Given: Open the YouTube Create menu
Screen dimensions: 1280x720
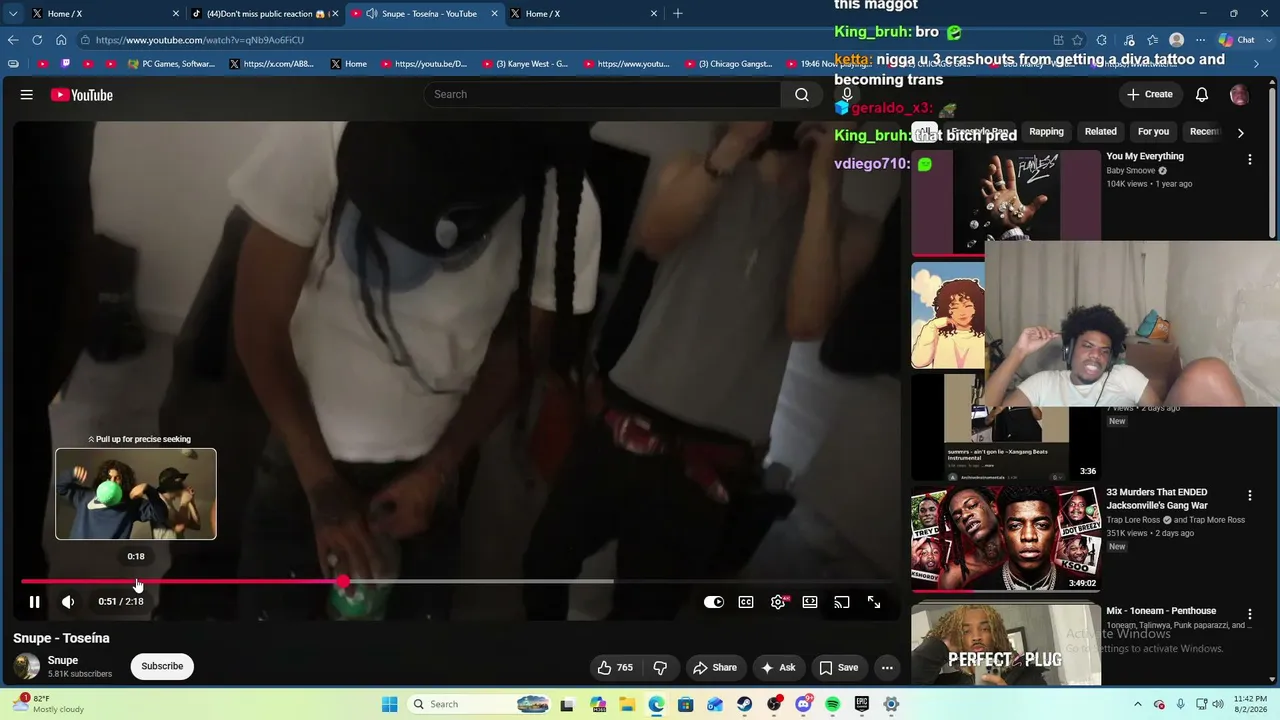Looking at the screenshot, I should pos(1149,94).
